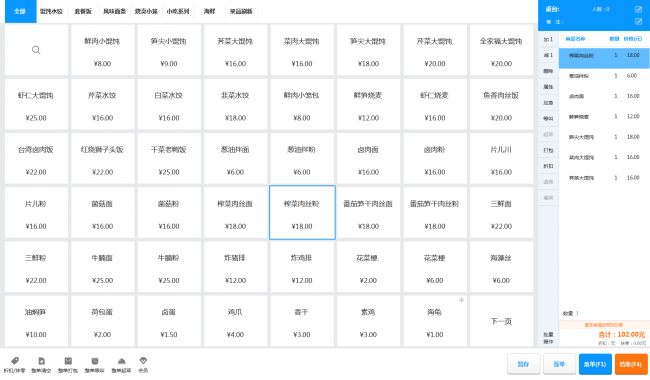Switch to the 套餐饭 category tab
The height and width of the screenshot is (380, 650).
[83, 12]
